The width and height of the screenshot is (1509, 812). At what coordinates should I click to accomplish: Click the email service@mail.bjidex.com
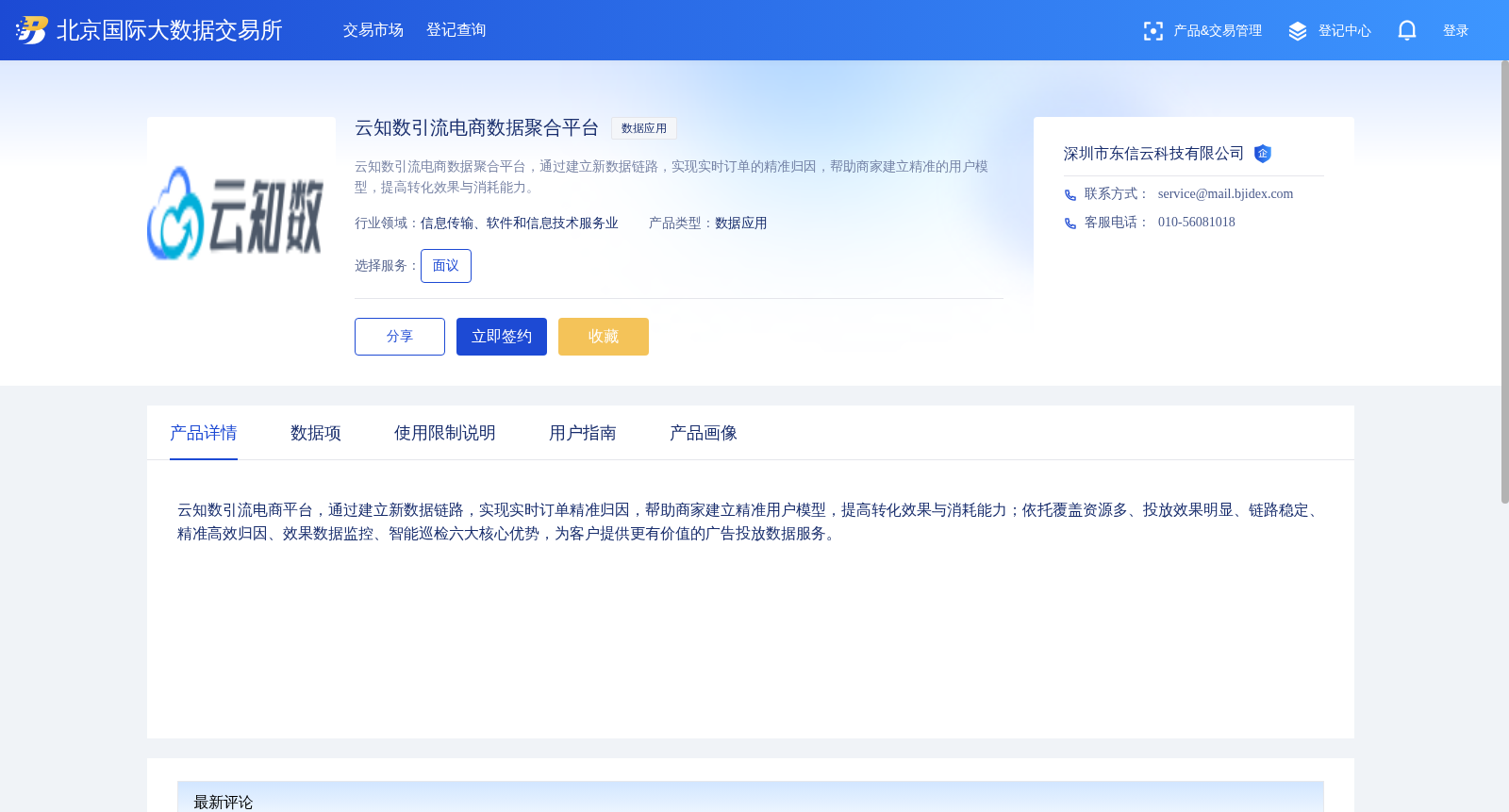(1225, 194)
